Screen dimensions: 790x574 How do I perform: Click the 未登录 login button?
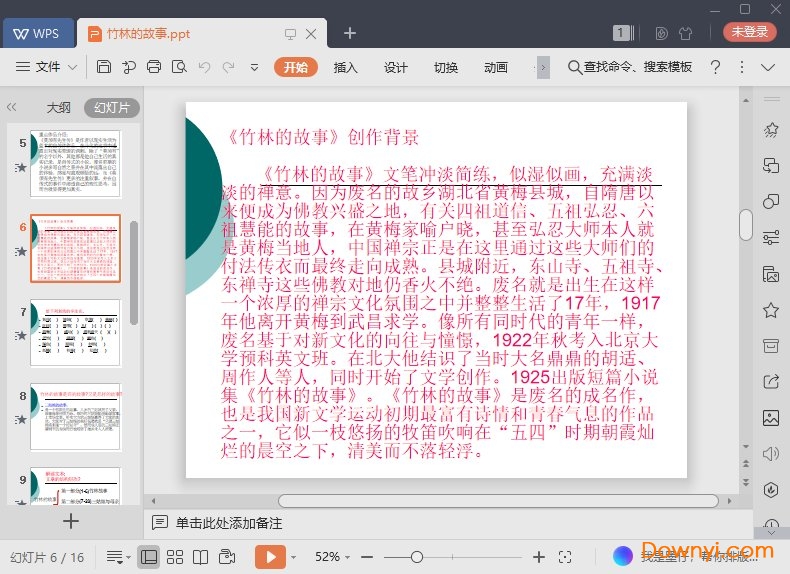(749, 32)
